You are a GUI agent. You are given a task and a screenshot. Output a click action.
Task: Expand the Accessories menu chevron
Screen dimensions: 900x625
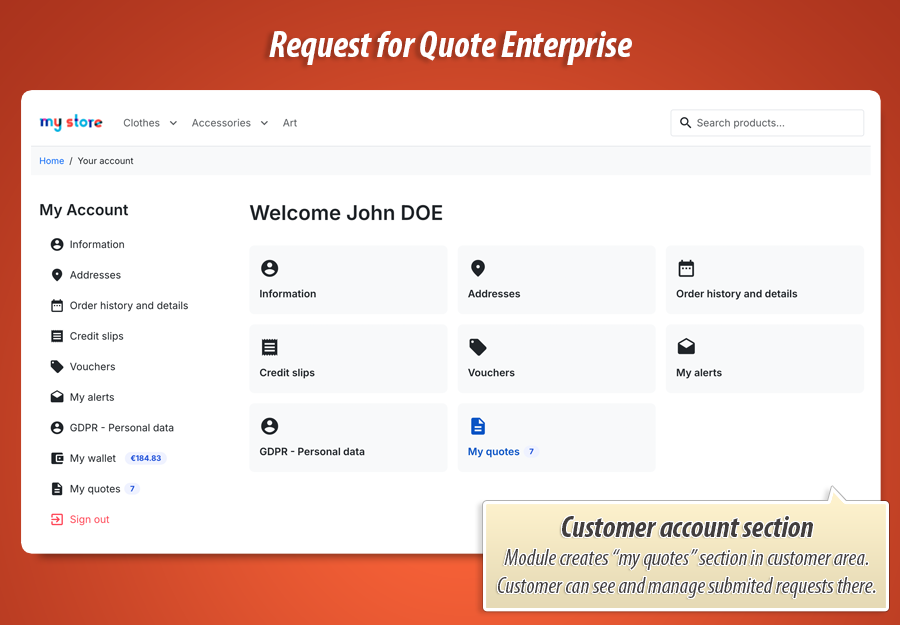(x=264, y=123)
